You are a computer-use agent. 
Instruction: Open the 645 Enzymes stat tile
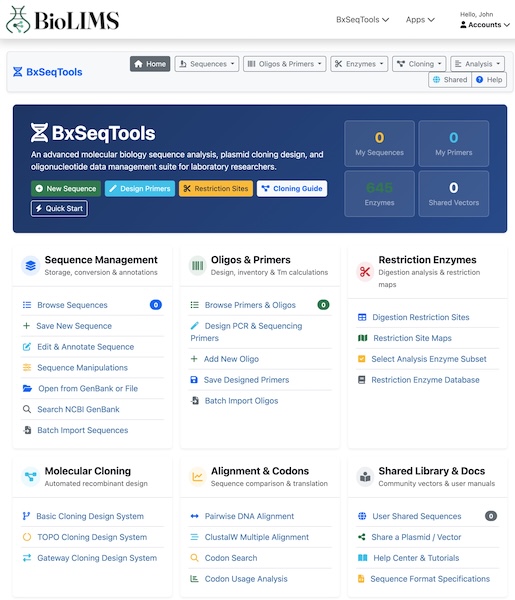tap(380, 194)
